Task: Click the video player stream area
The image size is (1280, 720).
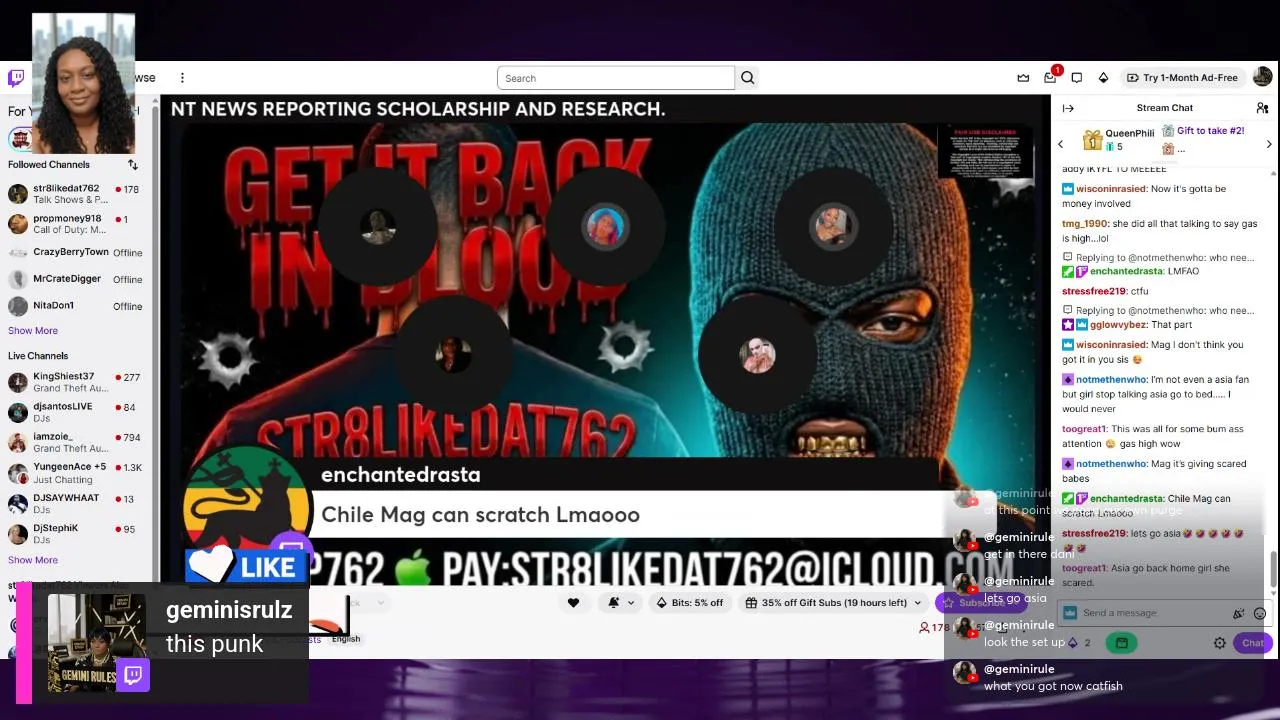Action: pyautogui.click(x=605, y=340)
